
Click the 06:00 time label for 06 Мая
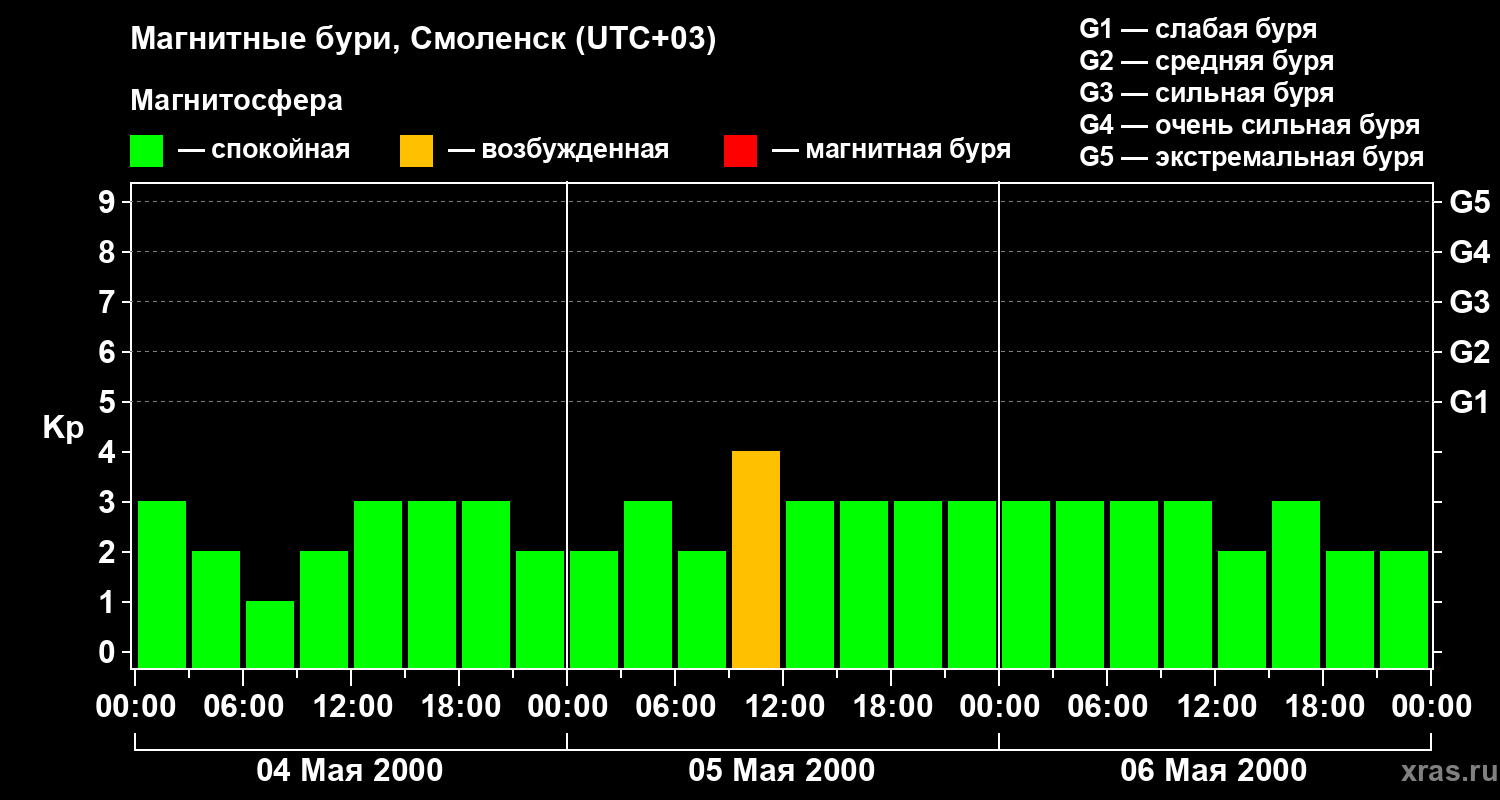pos(1107,707)
